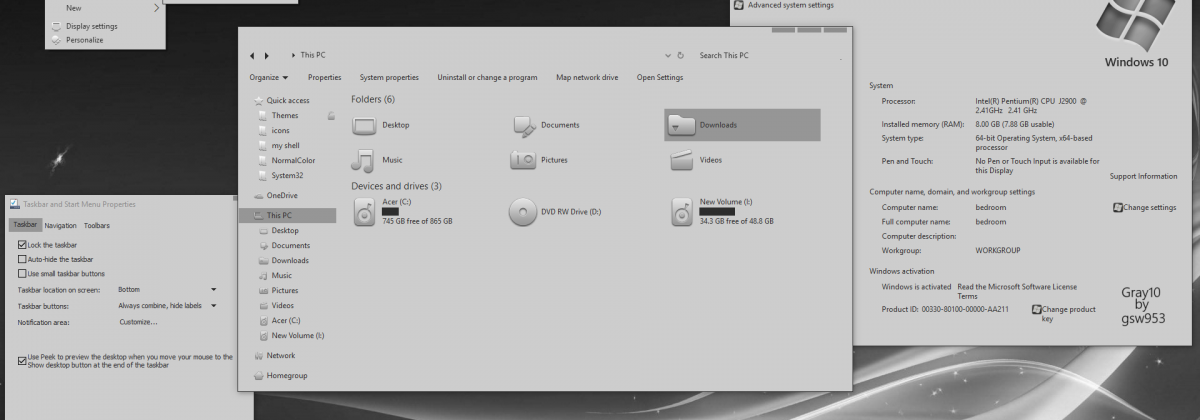Select This PC in navigation pane
This screenshot has height=420, width=1200.
(287, 215)
